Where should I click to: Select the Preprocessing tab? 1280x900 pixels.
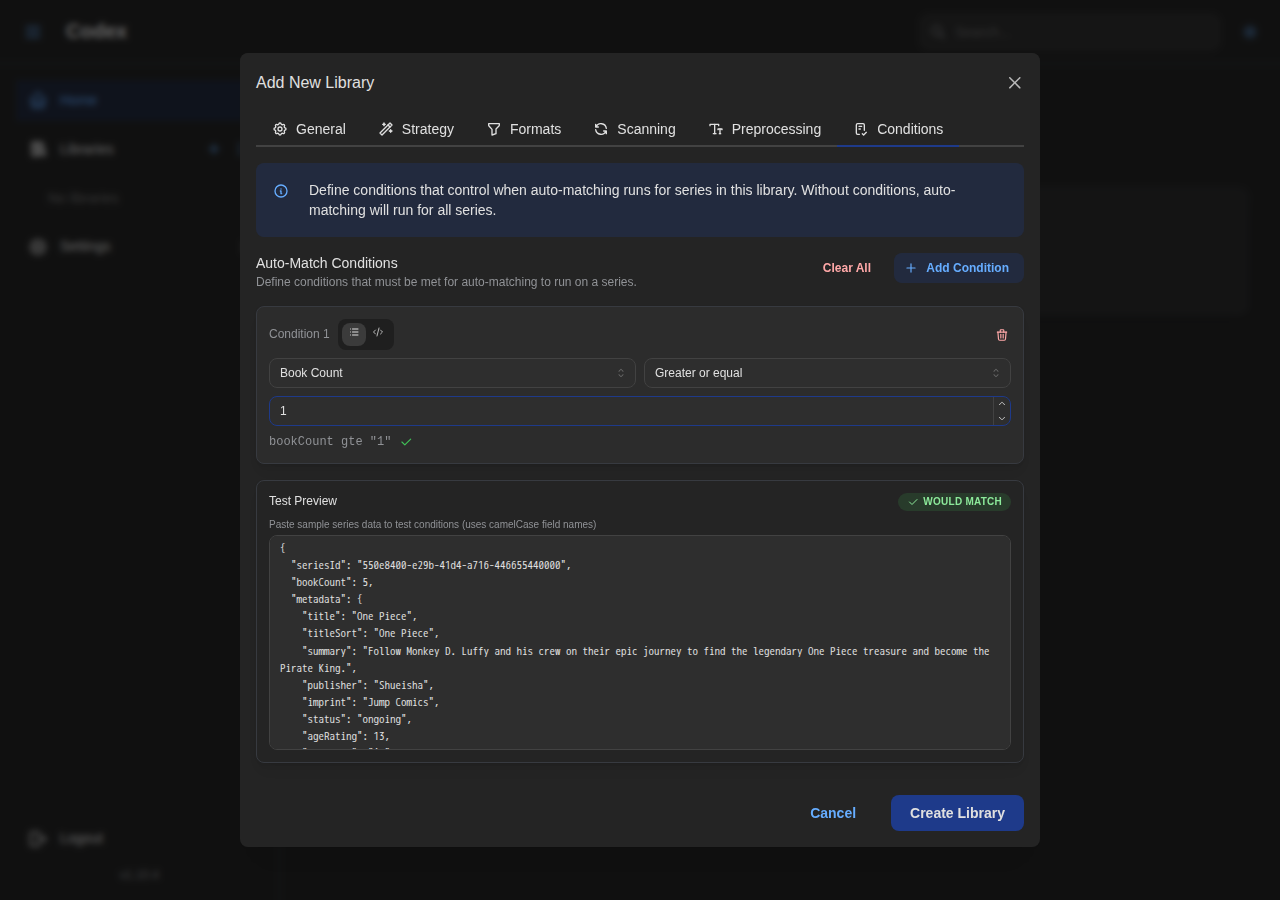click(x=765, y=129)
